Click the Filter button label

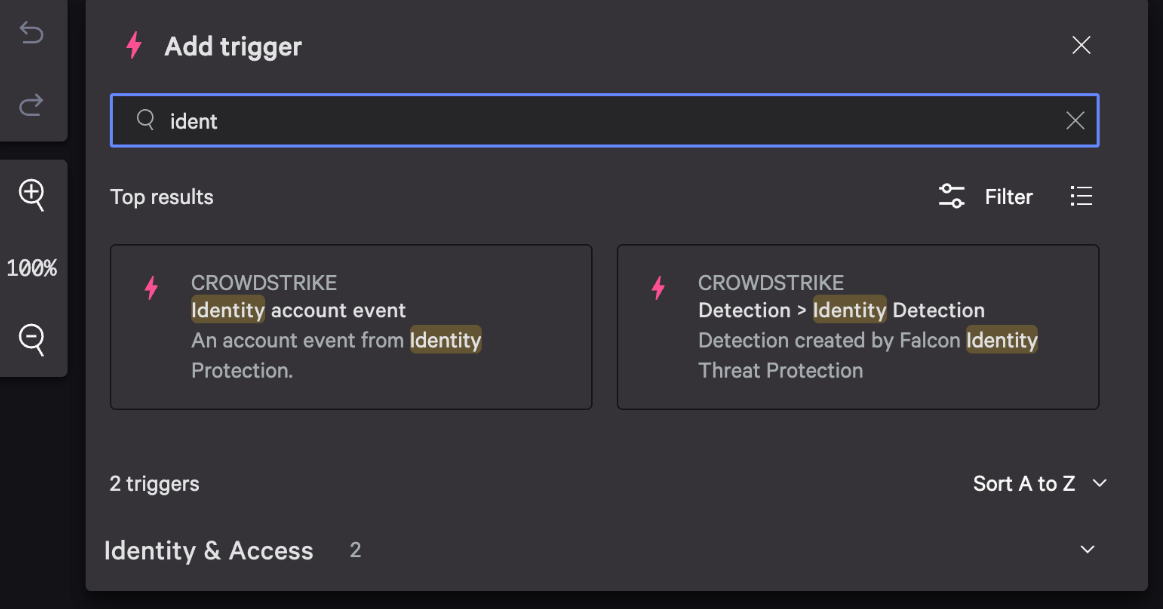coord(1008,197)
